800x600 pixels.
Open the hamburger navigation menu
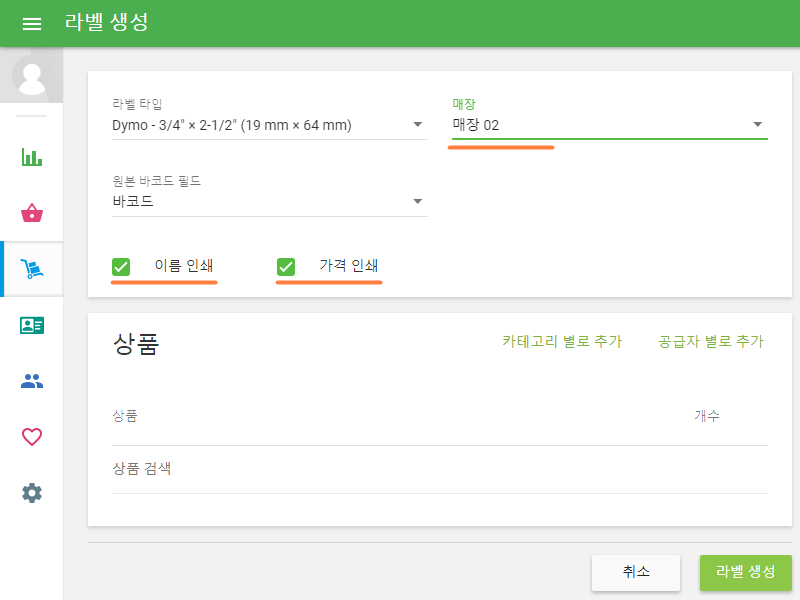click(32, 23)
